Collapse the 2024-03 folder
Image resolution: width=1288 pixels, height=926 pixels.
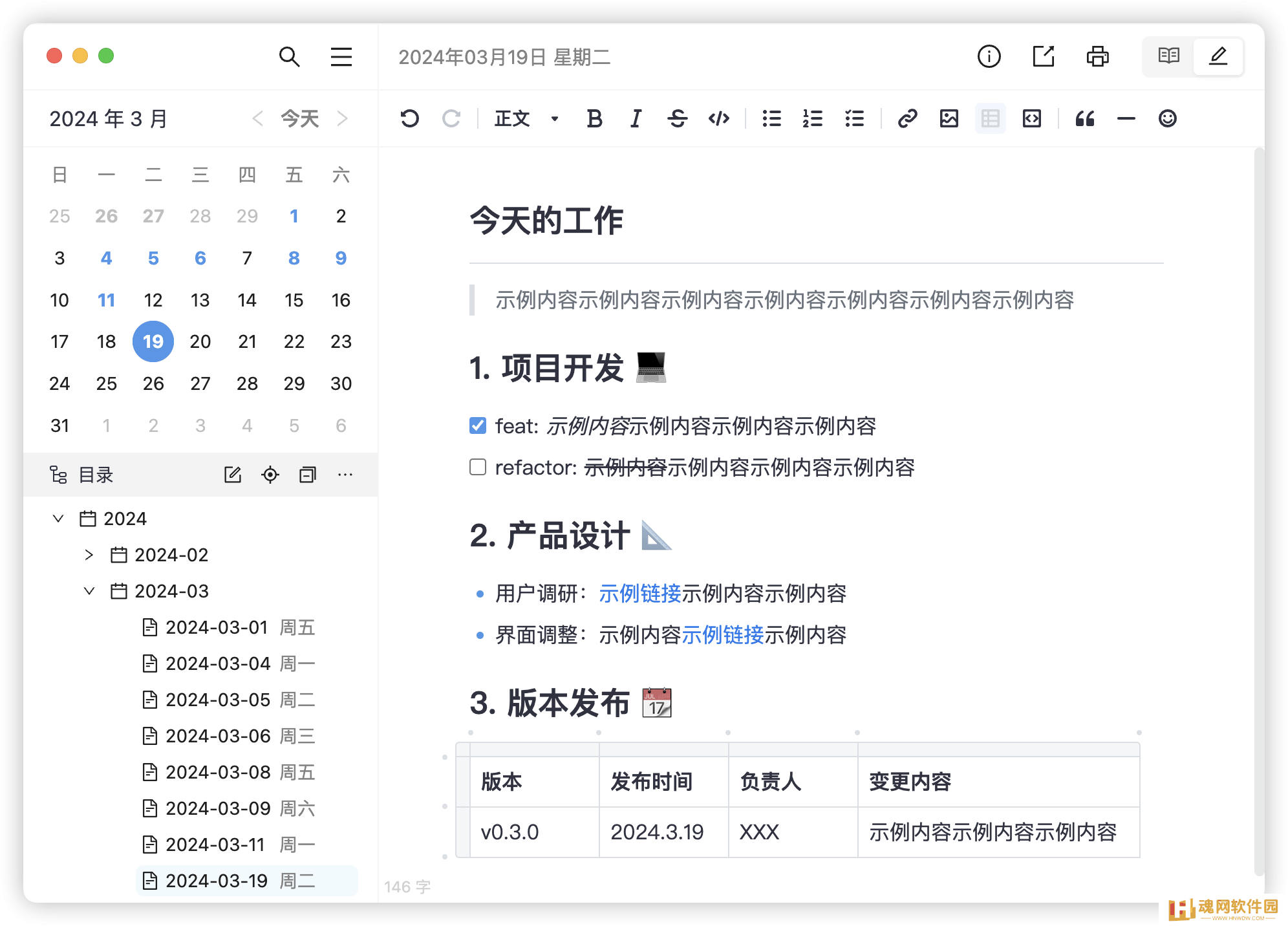89,591
